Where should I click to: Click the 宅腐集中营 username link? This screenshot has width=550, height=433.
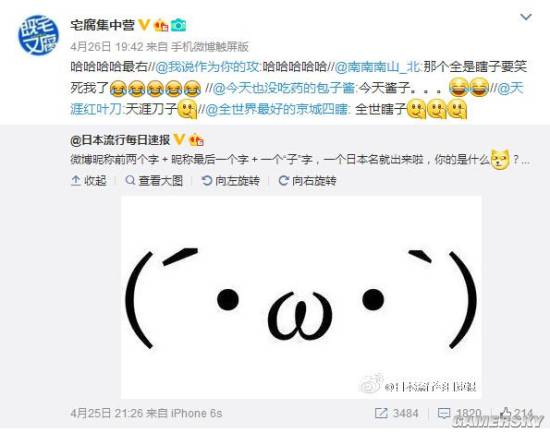102,25
